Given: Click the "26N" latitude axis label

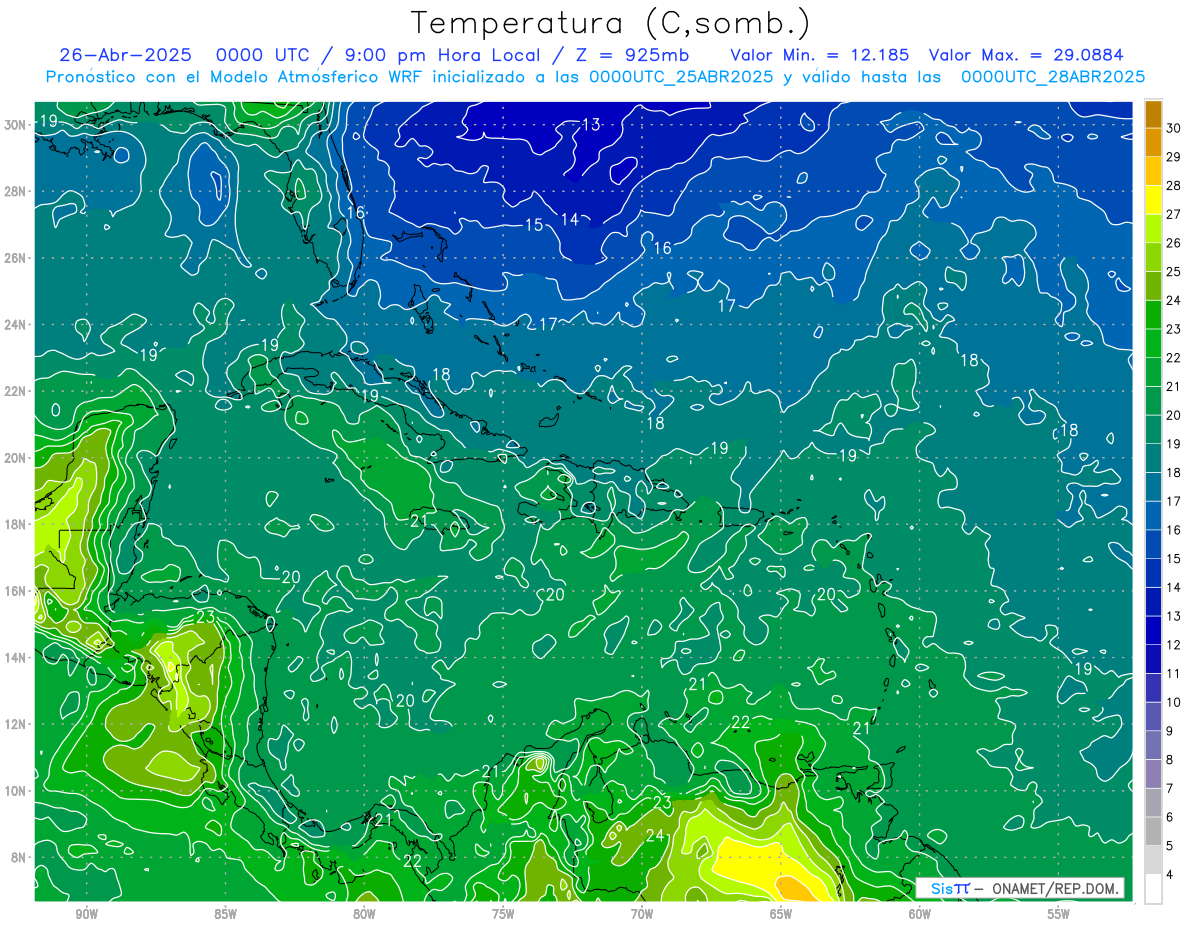Looking at the screenshot, I should coord(15,258).
